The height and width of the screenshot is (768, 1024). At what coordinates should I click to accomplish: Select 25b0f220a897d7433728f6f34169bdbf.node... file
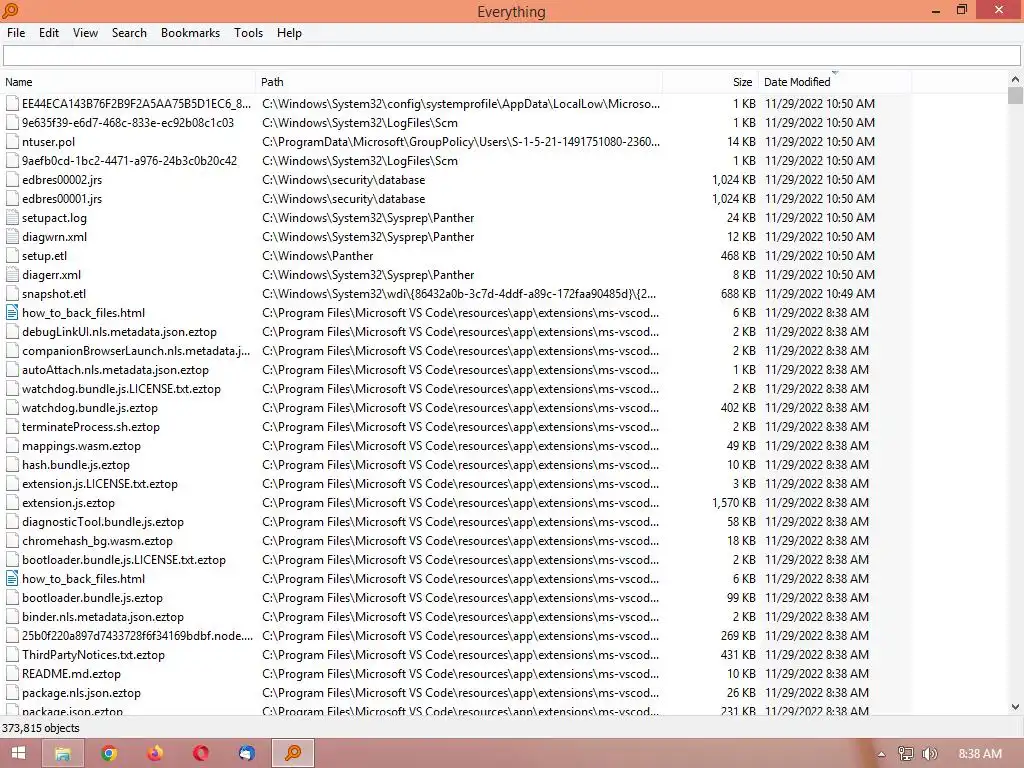pos(137,635)
